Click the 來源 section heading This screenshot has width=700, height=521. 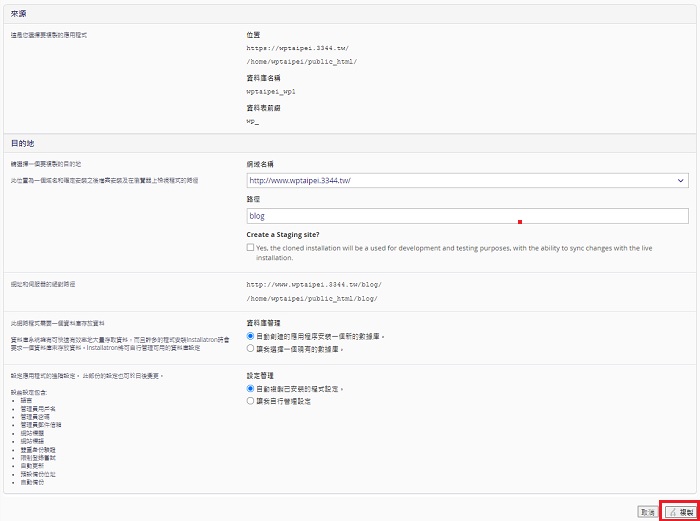(19, 14)
